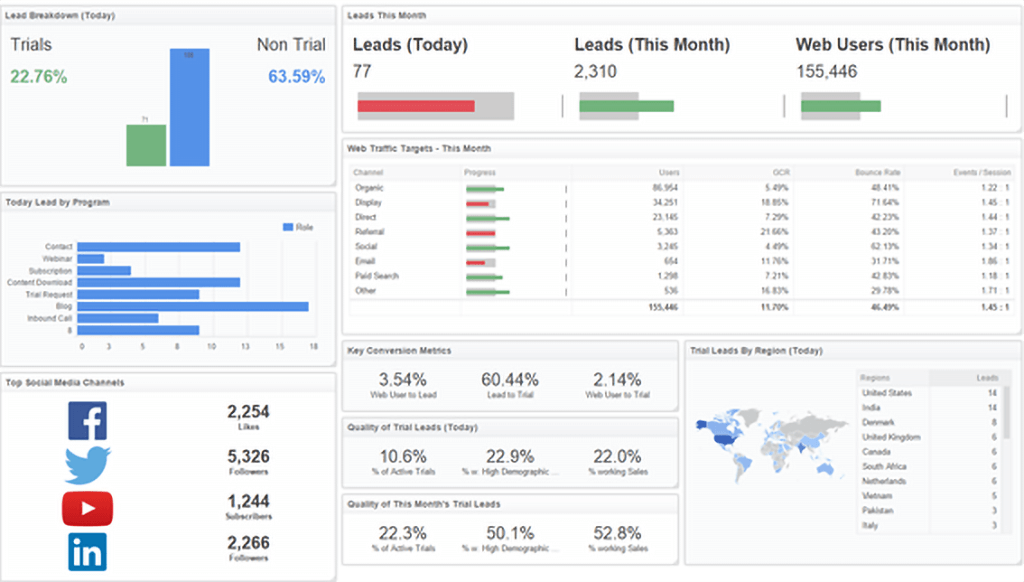Select the blue Non Trial bar
The width and height of the screenshot is (1024, 582).
click(189, 107)
